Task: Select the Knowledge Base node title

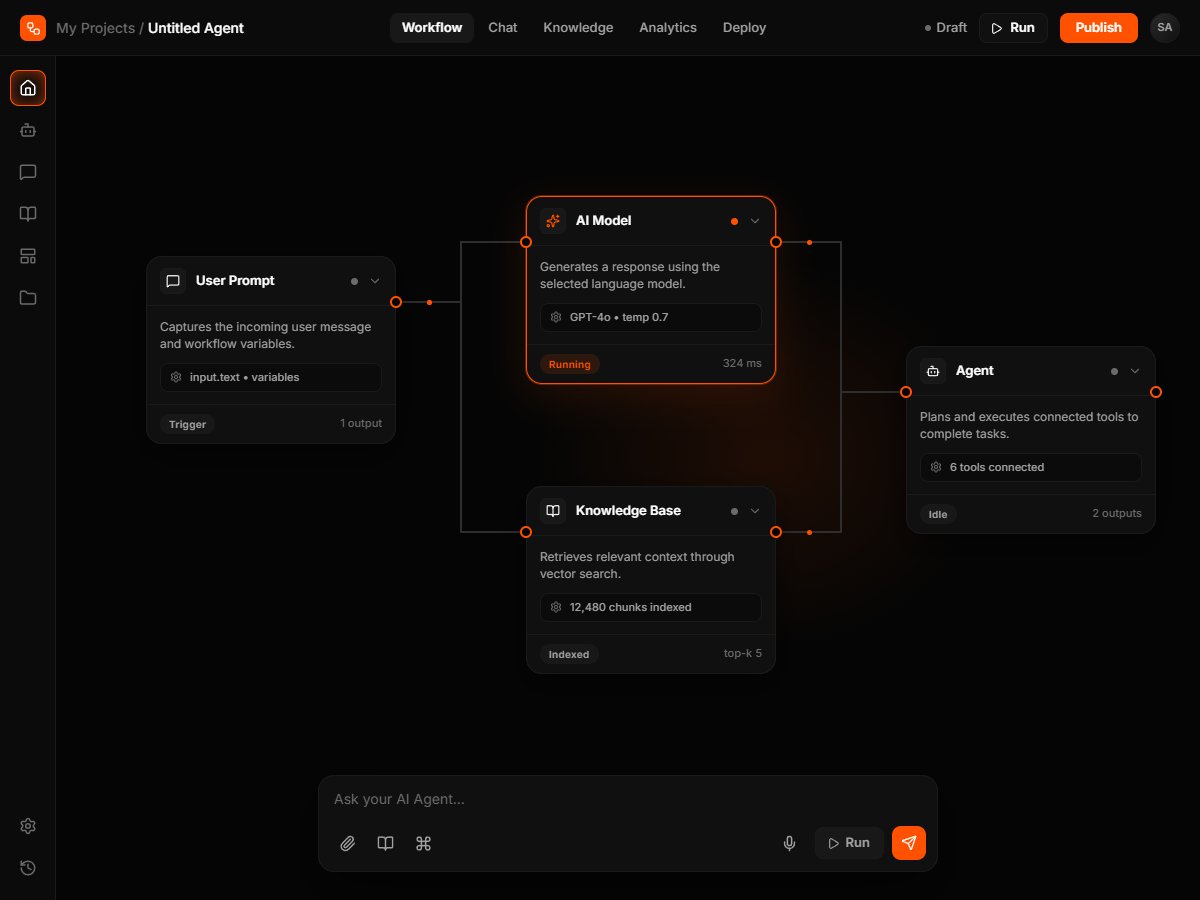Action: 628,511
